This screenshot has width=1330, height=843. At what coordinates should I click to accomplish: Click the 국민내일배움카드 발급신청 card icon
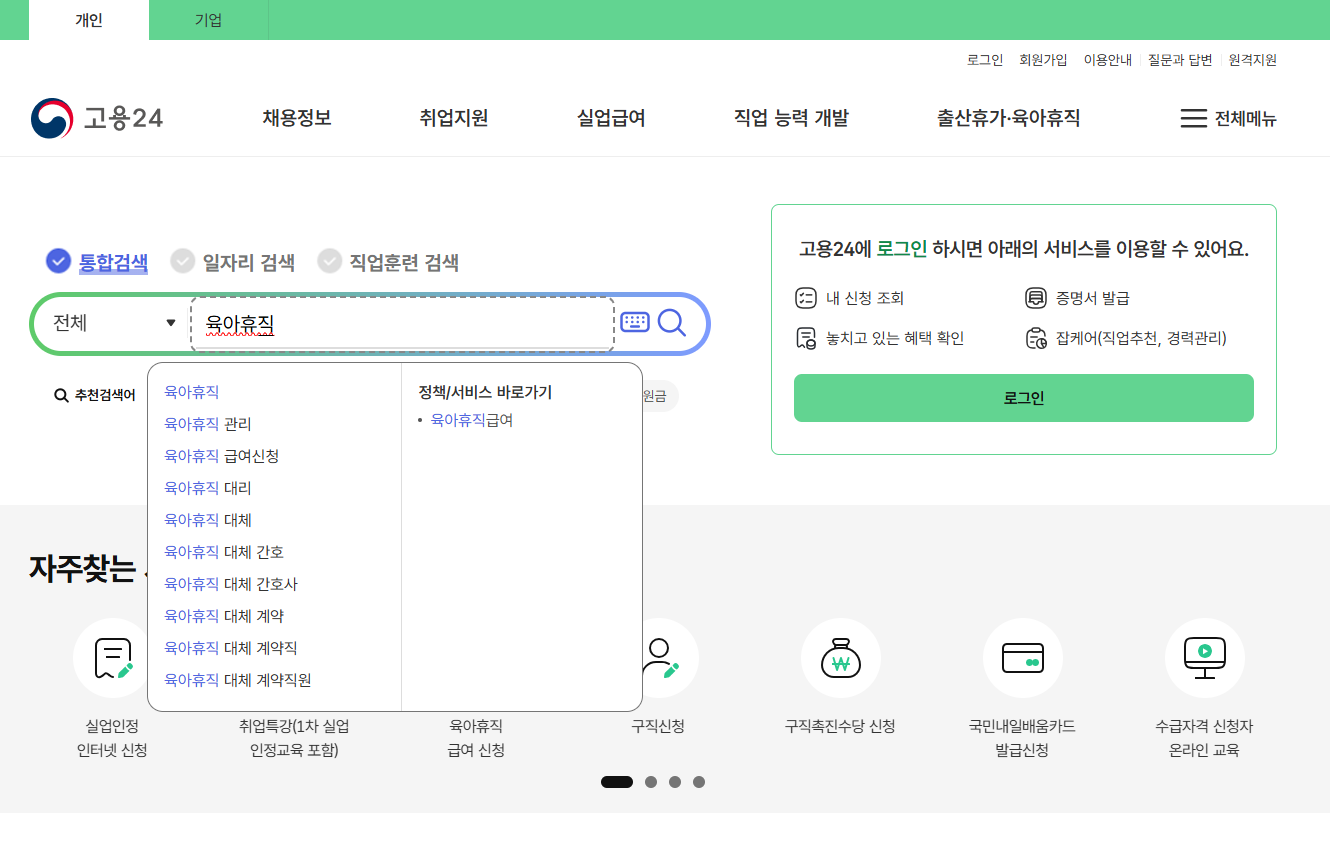click(x=1022, y=657)
